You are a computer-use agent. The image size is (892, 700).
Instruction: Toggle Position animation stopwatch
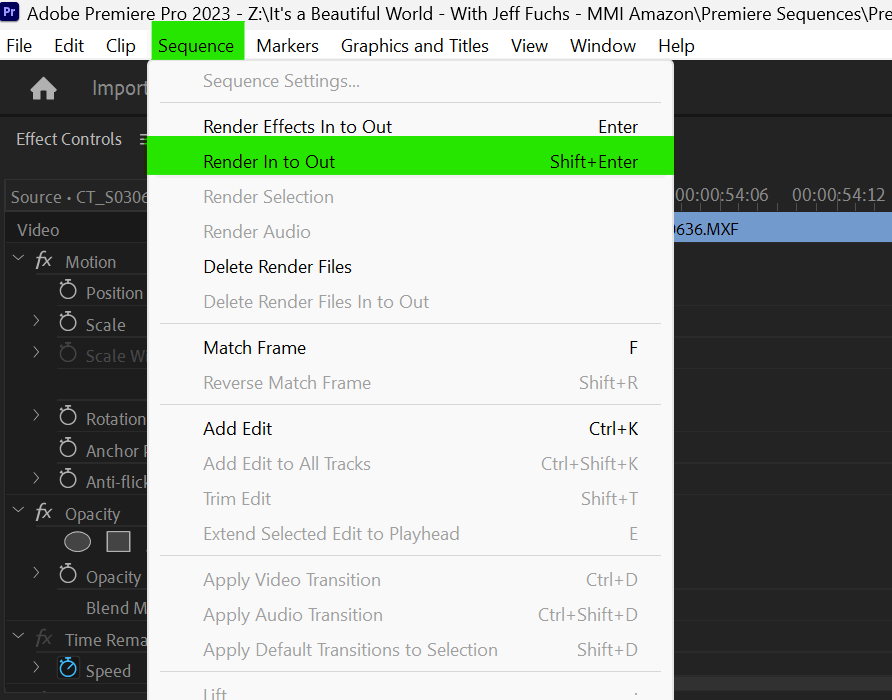68,290
